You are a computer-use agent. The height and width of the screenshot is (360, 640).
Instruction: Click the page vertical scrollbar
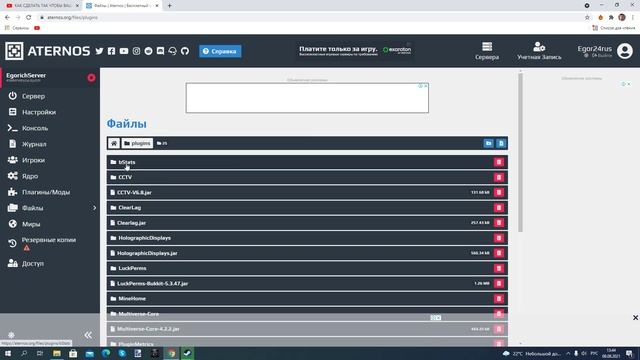pos(520,153)
